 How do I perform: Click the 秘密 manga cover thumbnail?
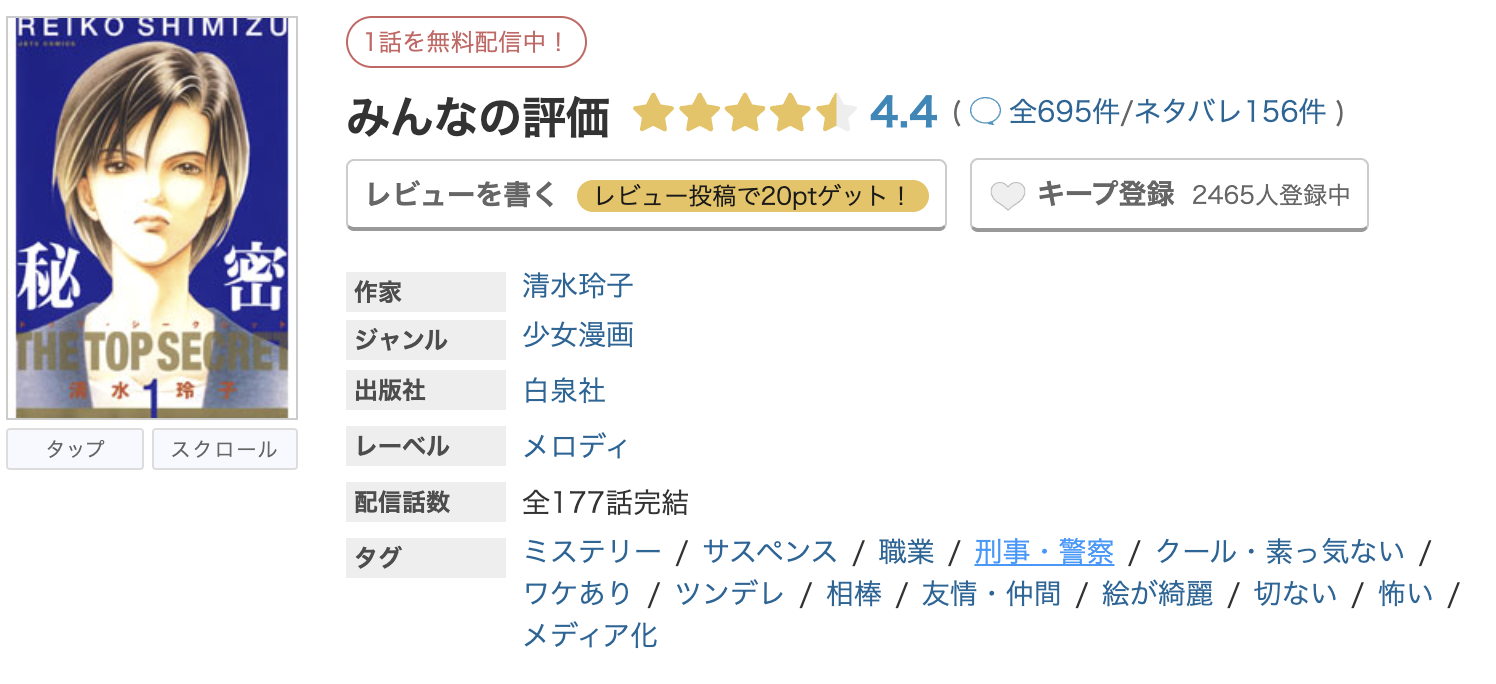[x=152, y=212]
